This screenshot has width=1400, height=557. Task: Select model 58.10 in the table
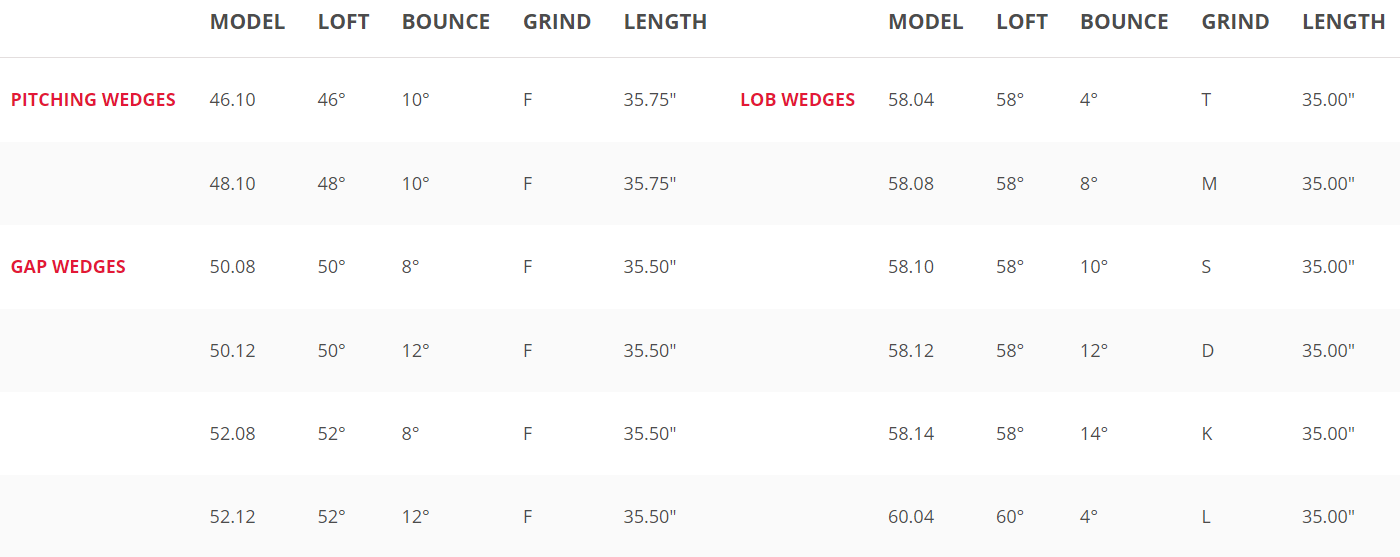tap(911, 267)
